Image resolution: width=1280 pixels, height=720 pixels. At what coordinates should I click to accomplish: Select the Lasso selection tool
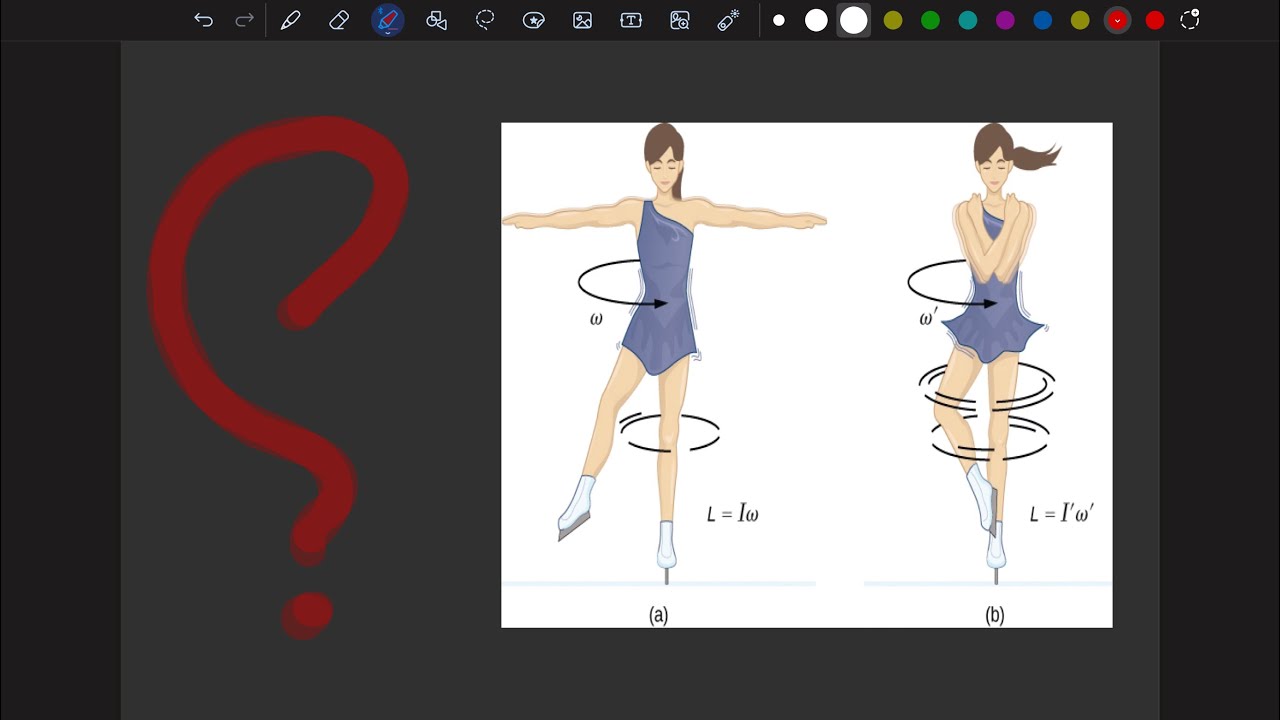(x=485, y=20)
